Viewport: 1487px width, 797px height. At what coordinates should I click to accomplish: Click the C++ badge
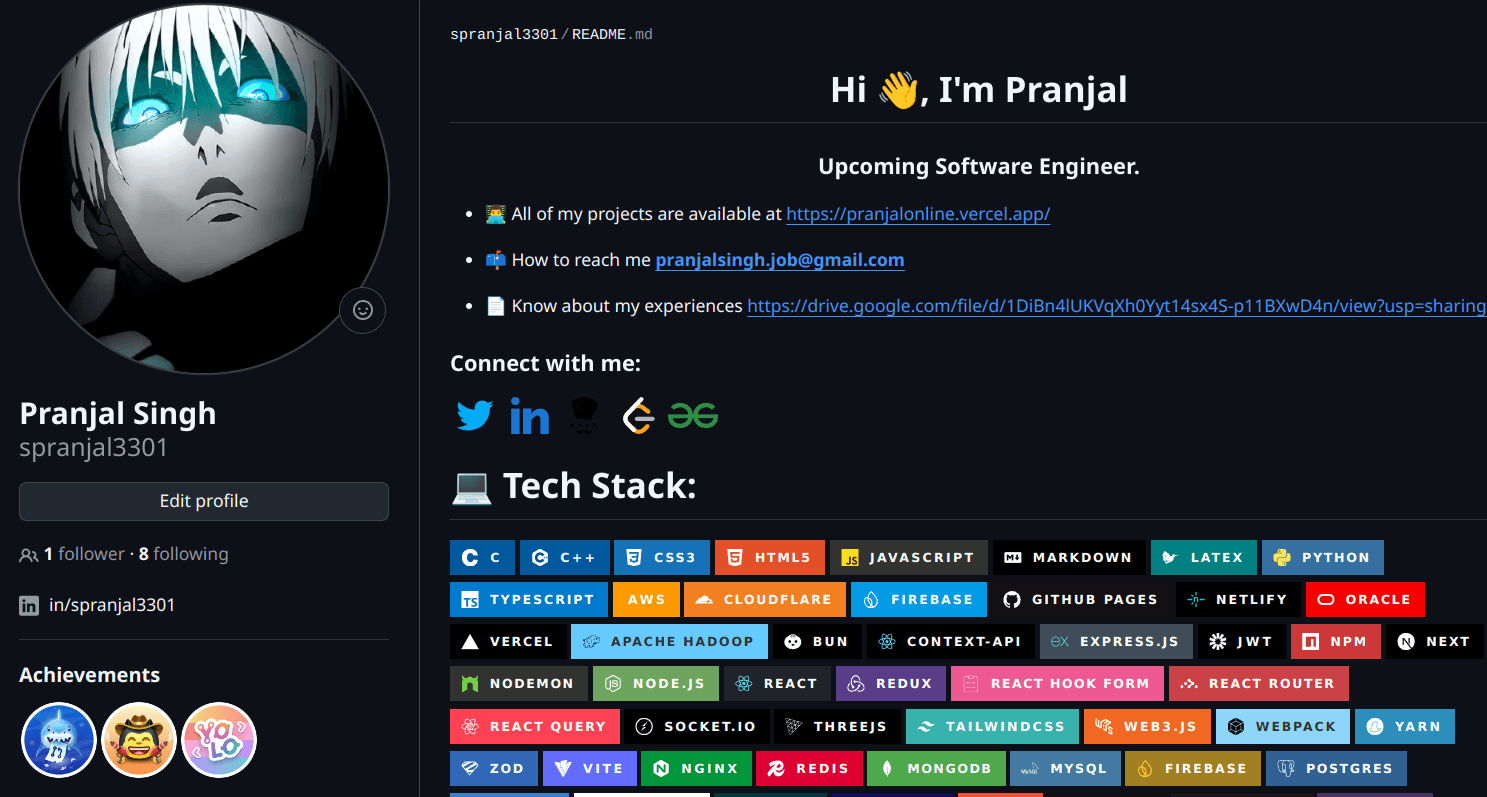tap(565, 557)
